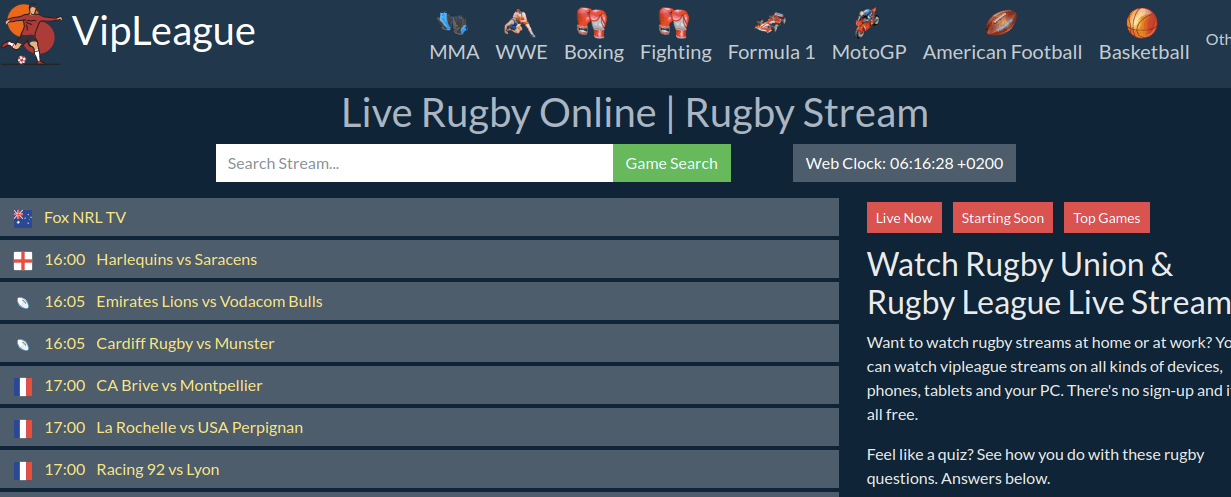Switch to Starting Soon filter
The image size is (1231, 497).
pyautogui.click(x=1002, y=218)
